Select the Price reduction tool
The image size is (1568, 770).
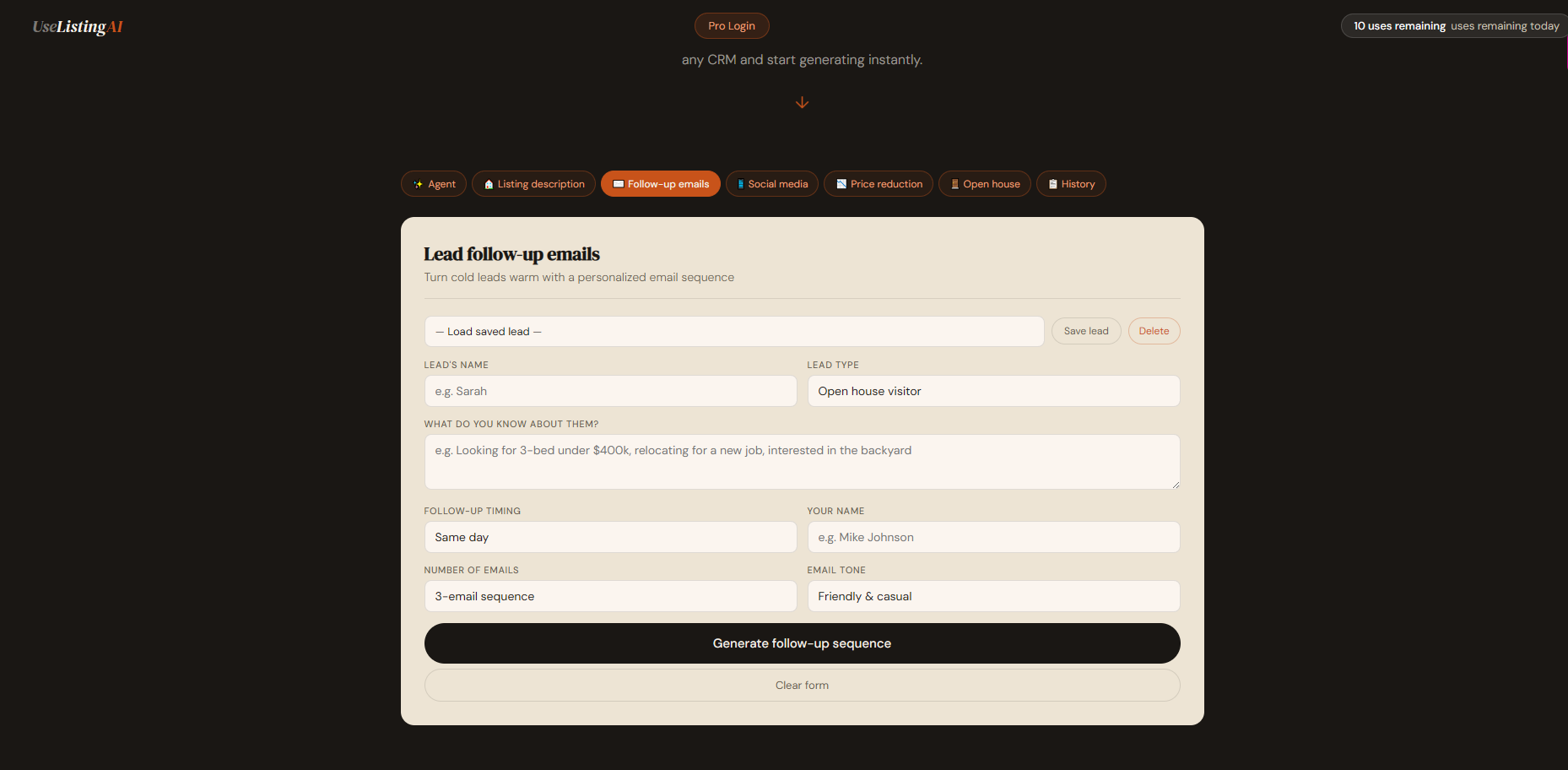coord(878,183)
